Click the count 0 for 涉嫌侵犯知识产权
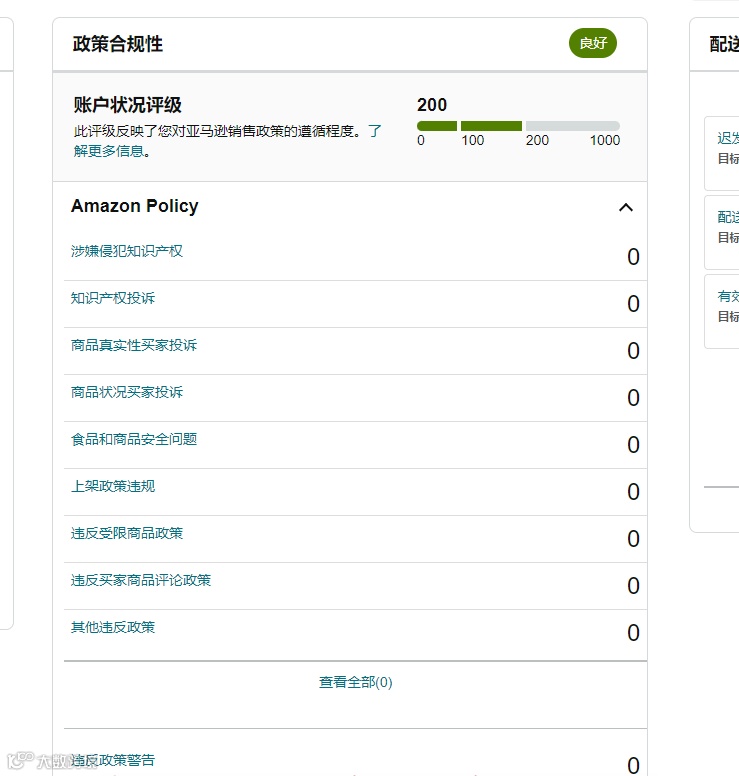 tap(633, 257)
